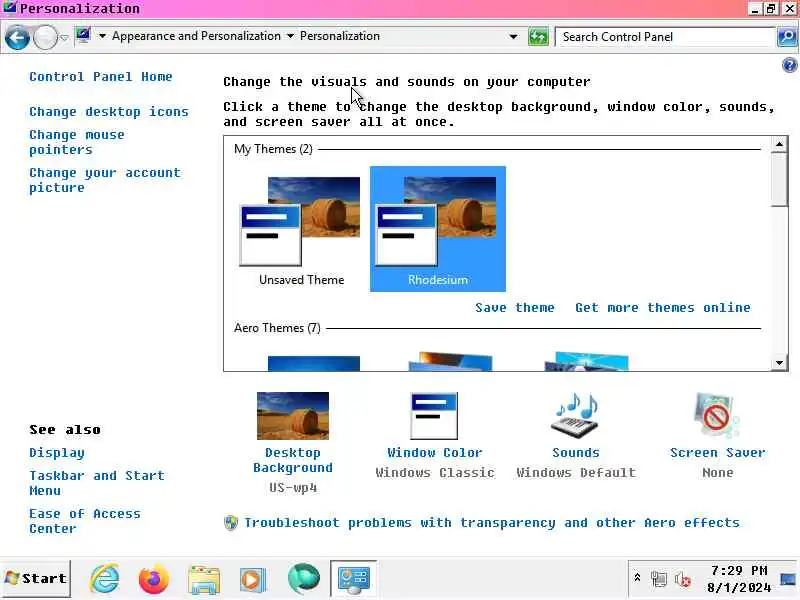The height and width of the screenshot is (600, 800).
Task: Click the greyed Forward navigation button
Action: (45, 37)
